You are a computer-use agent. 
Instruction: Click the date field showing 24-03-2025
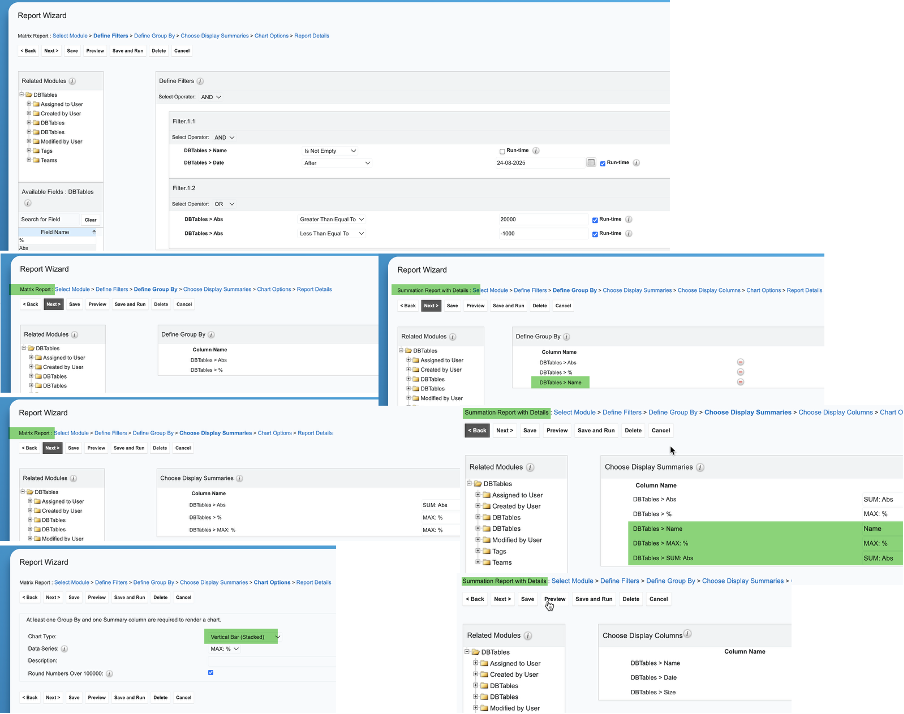[x=539, y=163]
